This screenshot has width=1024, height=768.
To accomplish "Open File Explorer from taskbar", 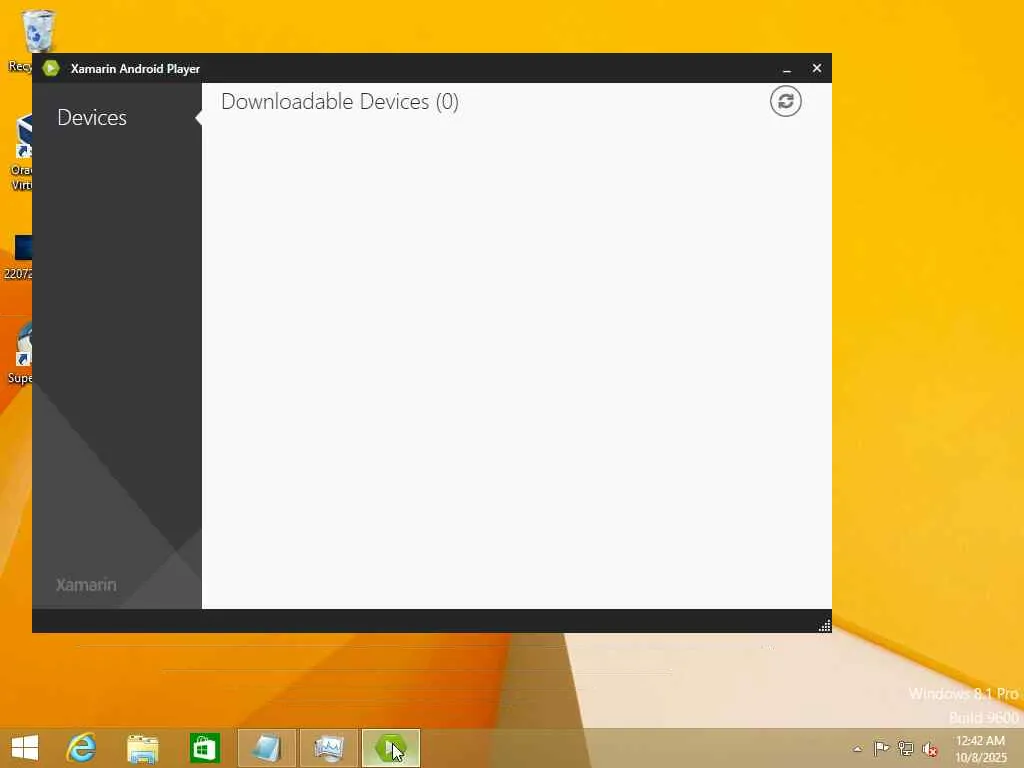I will [x=142, y=748].
